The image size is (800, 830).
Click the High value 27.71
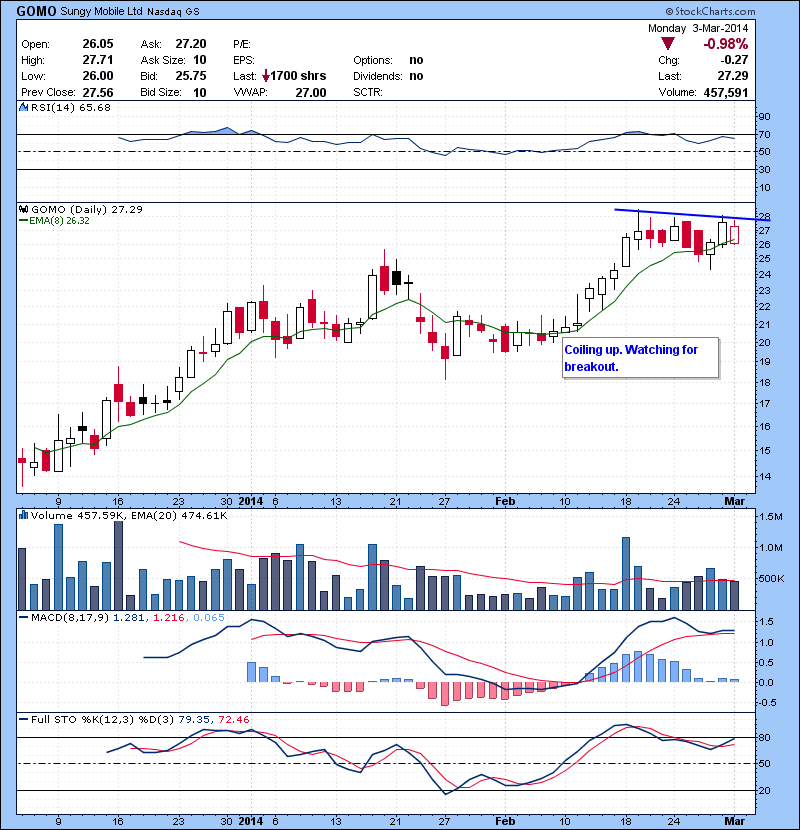point(98,60)
